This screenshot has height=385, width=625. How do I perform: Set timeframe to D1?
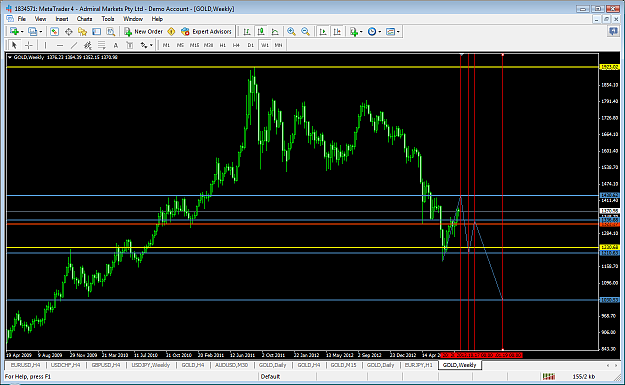pyautogui.click(x=250, y=45)
